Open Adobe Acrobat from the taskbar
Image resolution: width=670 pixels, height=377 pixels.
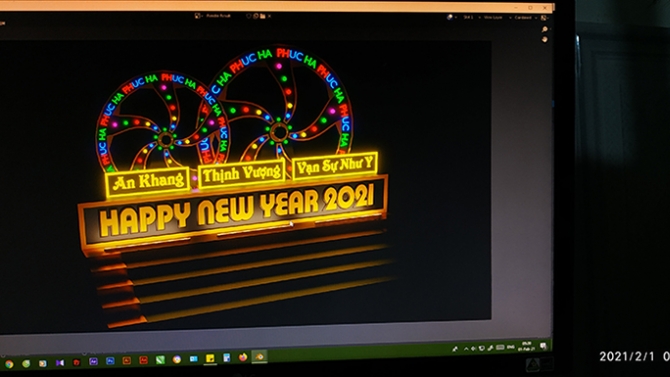coord(143,360)
